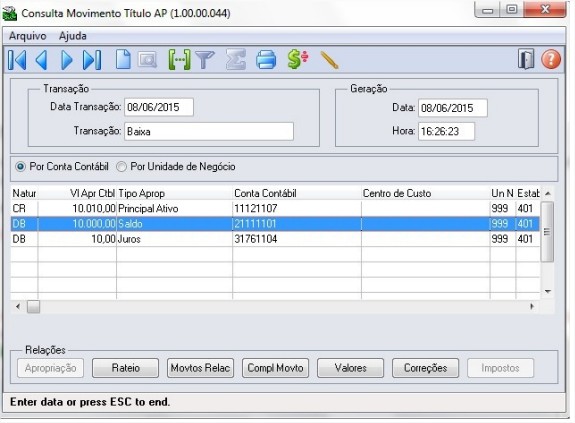The height and width of the screenshot is (423, 575).
Task: Click the horizontal scrollbar thumb
Action: pos(33,306)
